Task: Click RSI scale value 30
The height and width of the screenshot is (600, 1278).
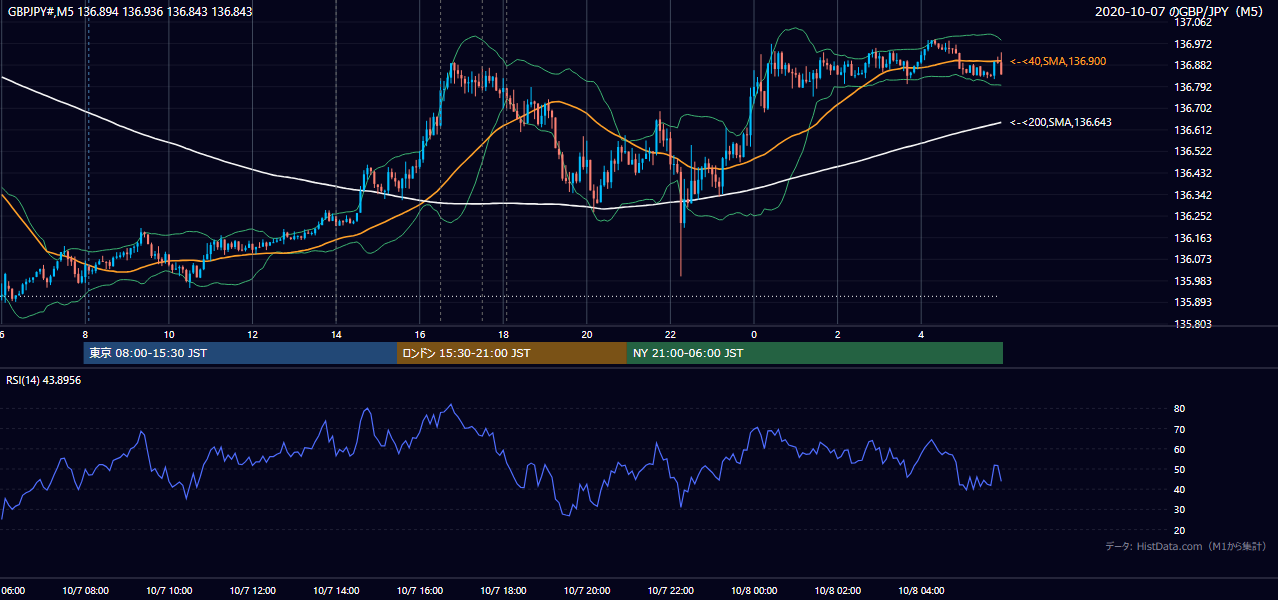Action: pyautogui.click(x=1180, y=510)
